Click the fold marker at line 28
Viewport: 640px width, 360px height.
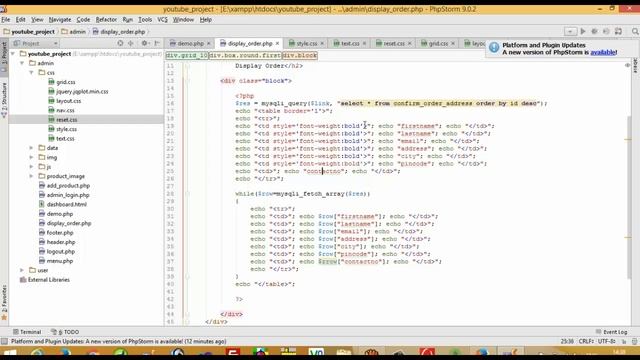point(187,194)
